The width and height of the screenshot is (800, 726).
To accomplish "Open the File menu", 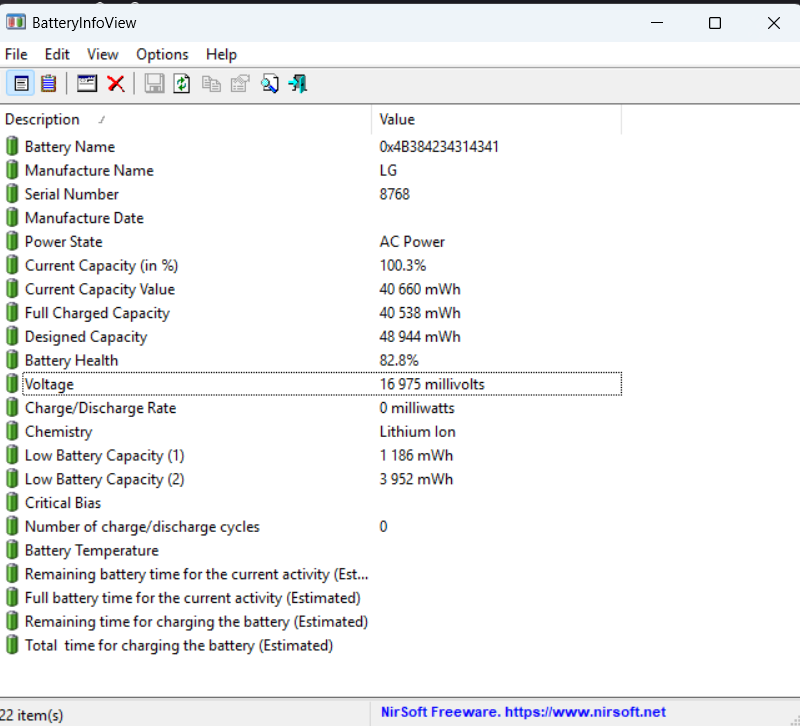I will (16, 54).
